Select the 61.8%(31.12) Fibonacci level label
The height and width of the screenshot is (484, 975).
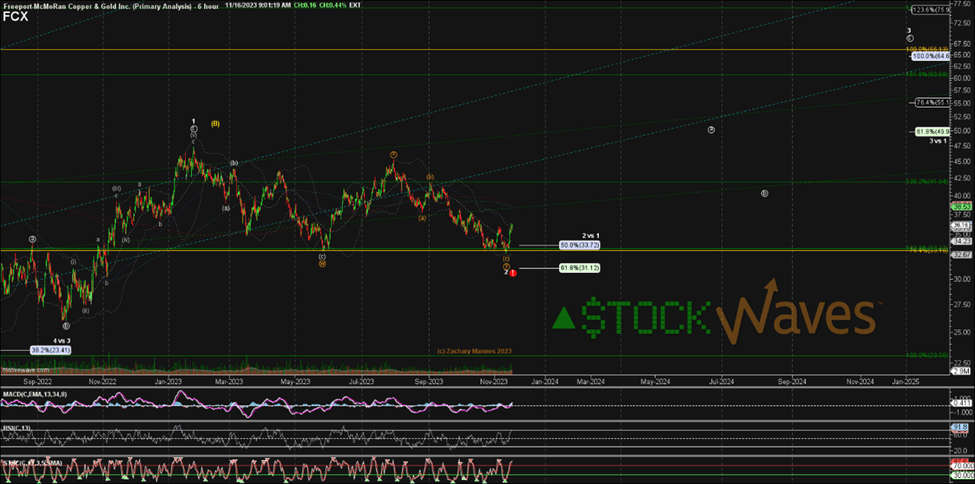pyautogui.click(x=580, y=267)
